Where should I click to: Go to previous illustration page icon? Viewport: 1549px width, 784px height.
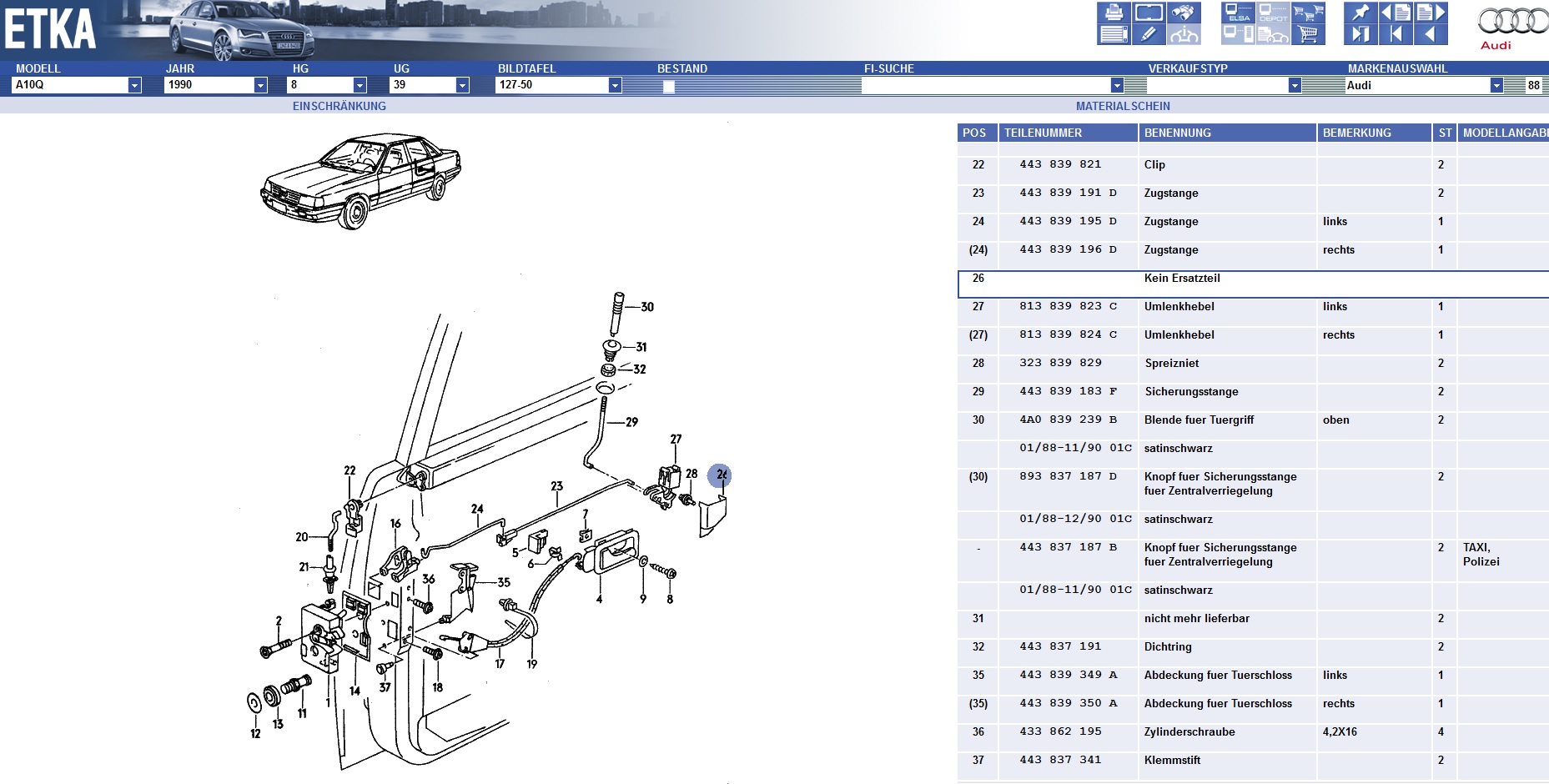(x=1396, y=13)
